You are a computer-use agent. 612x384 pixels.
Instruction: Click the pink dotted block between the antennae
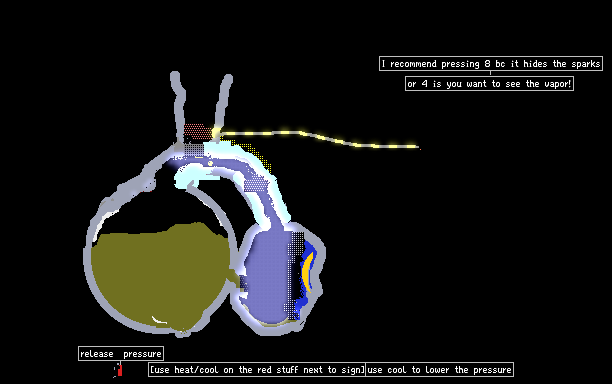197,132
